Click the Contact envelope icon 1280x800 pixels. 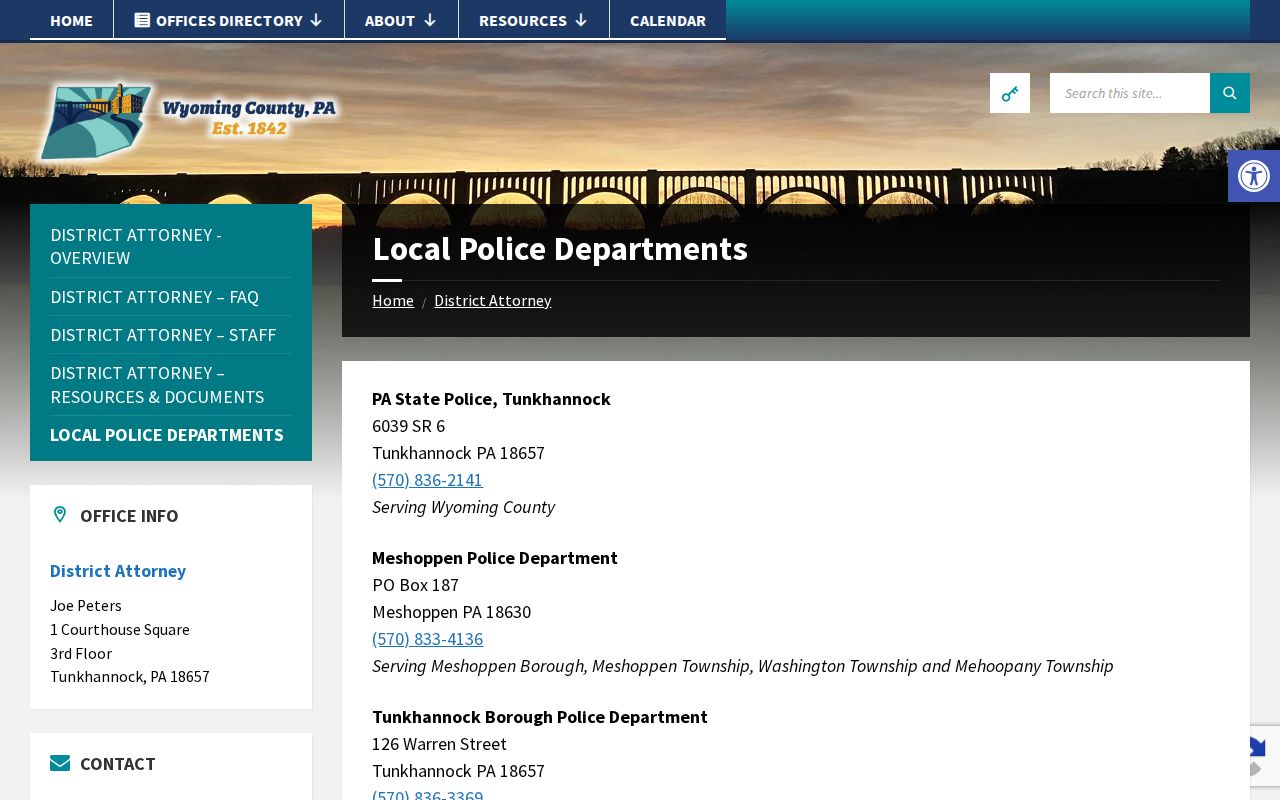pyautogui.click(x=60, y=763)
